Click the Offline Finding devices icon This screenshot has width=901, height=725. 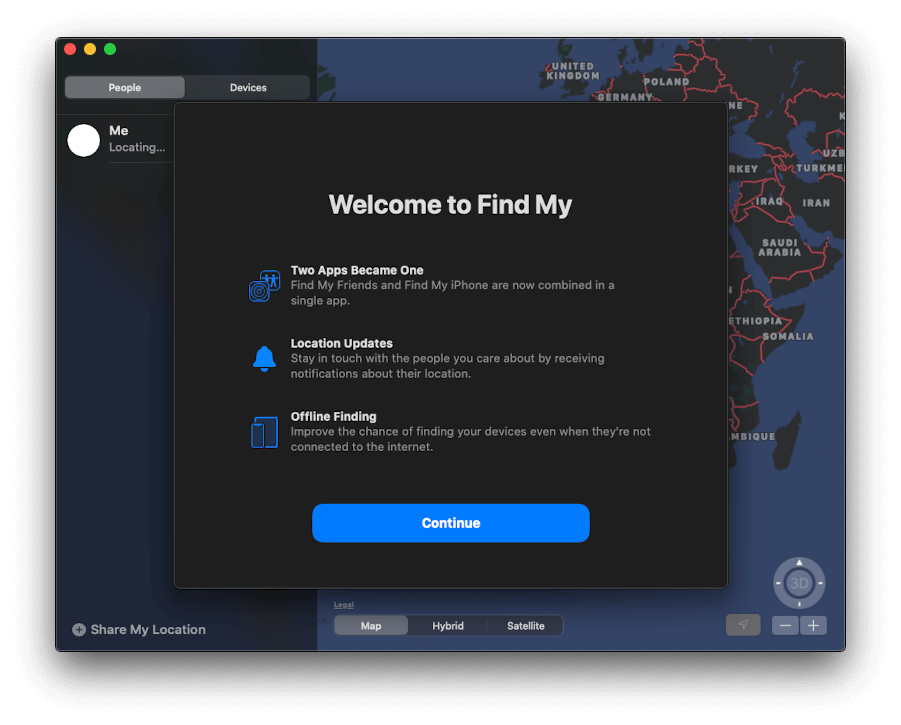tap(264, 433)
